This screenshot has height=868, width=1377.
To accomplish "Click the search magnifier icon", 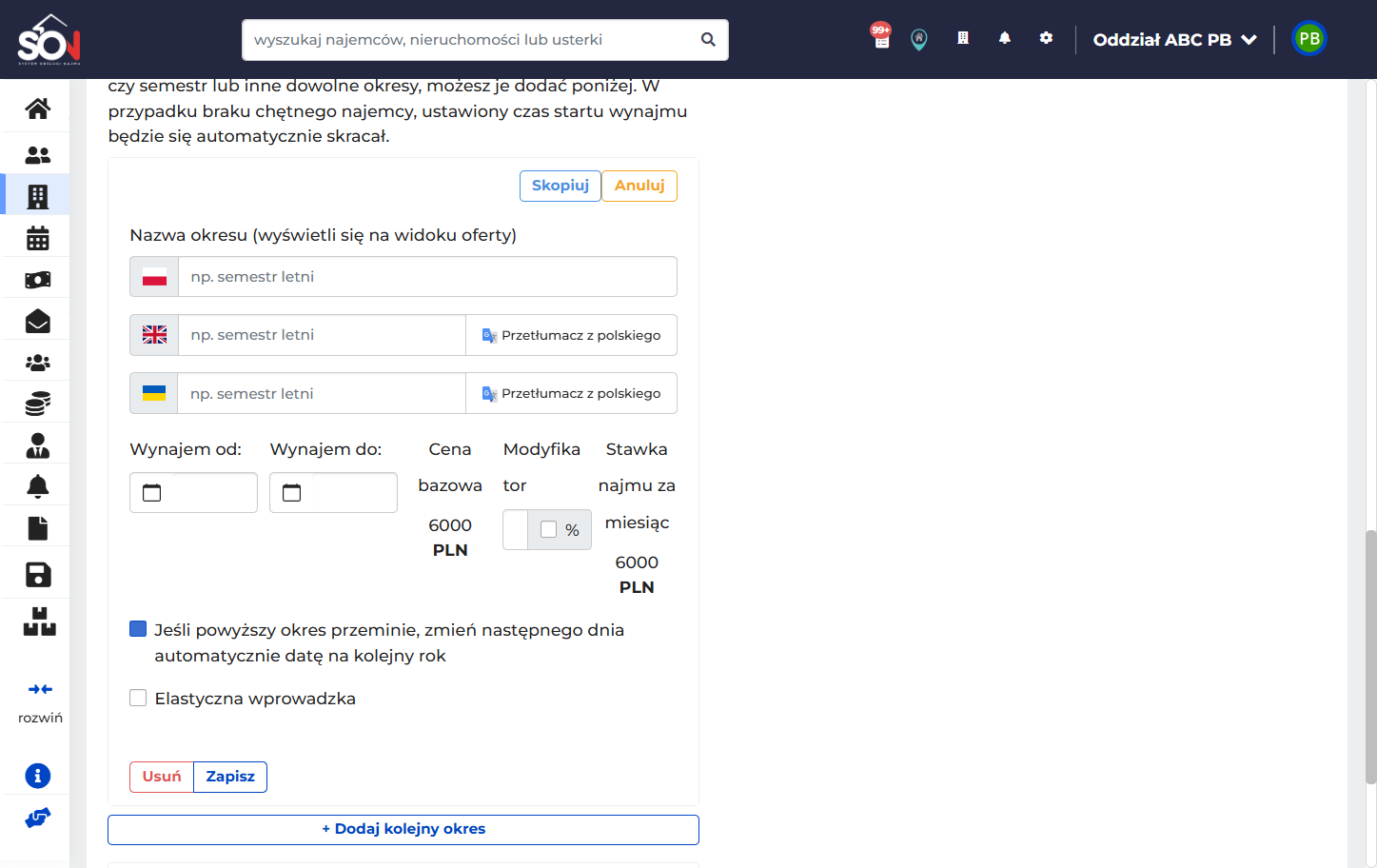I will pos(708,40).
